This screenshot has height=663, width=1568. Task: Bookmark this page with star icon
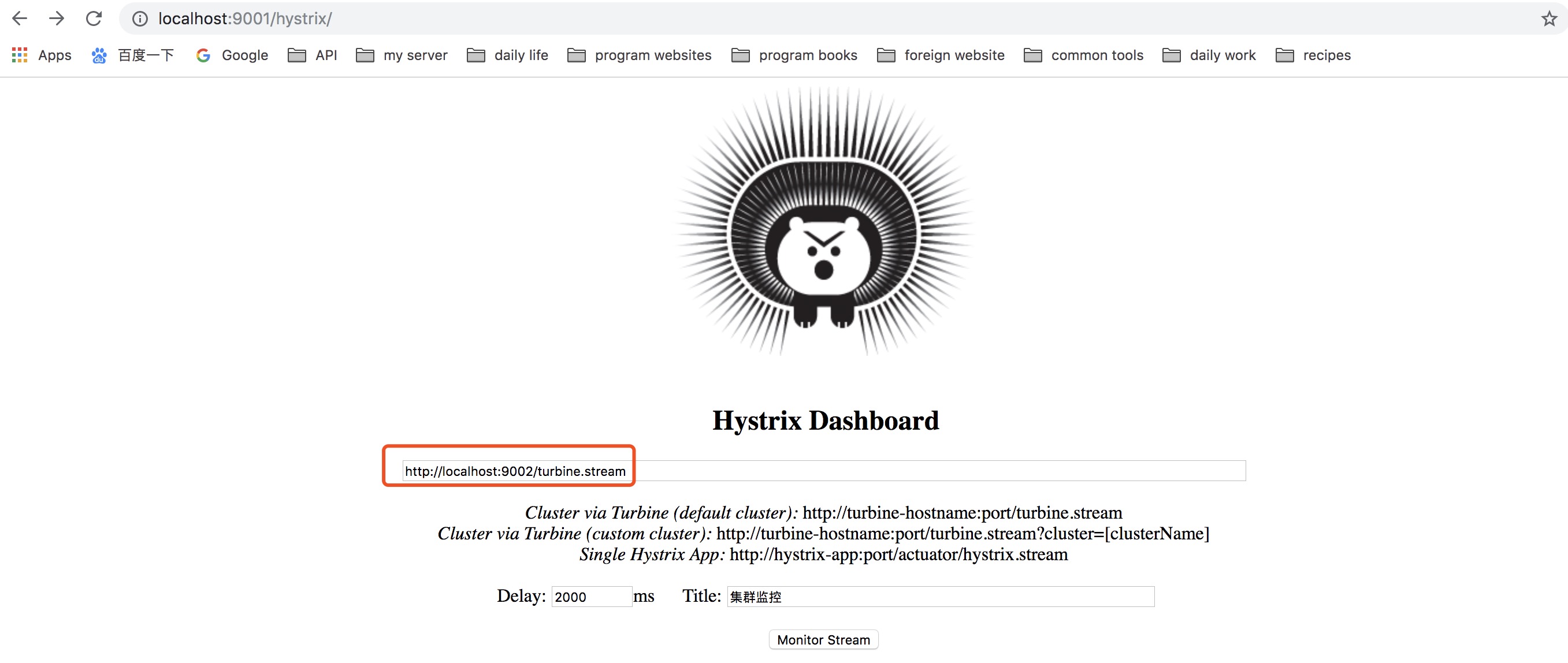(x=1549, y=19)
